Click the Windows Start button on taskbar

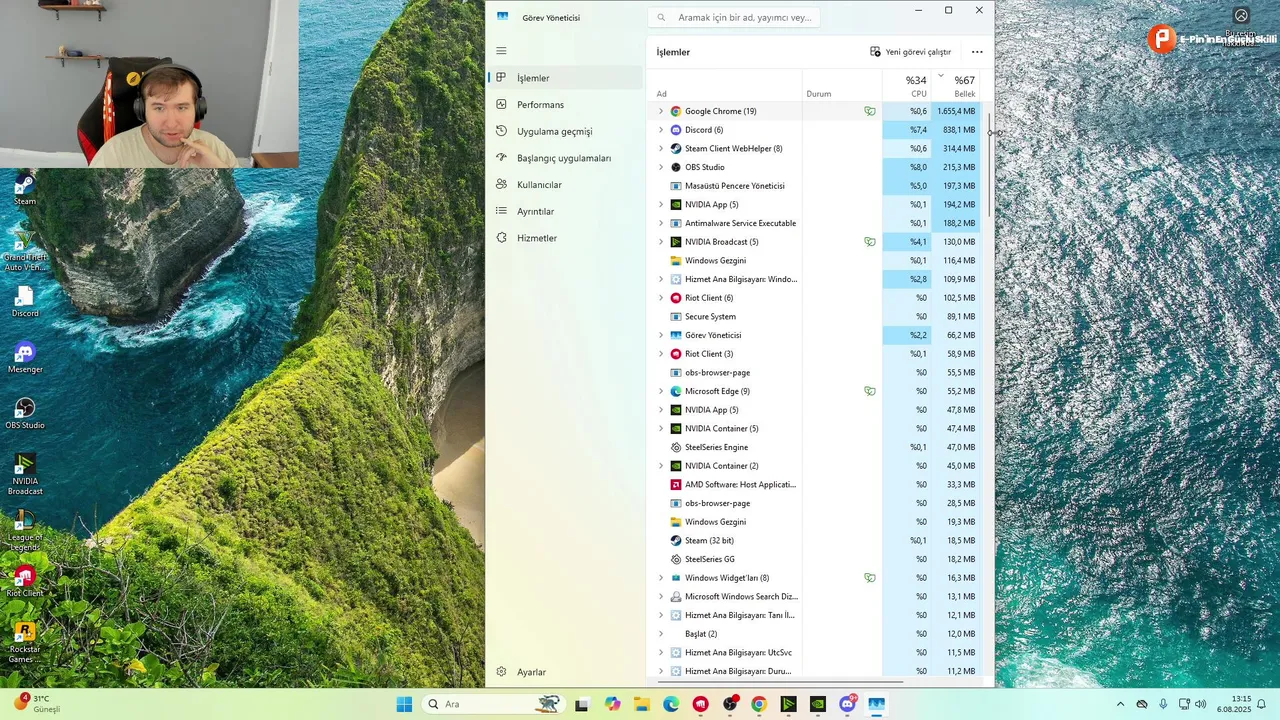404,704
